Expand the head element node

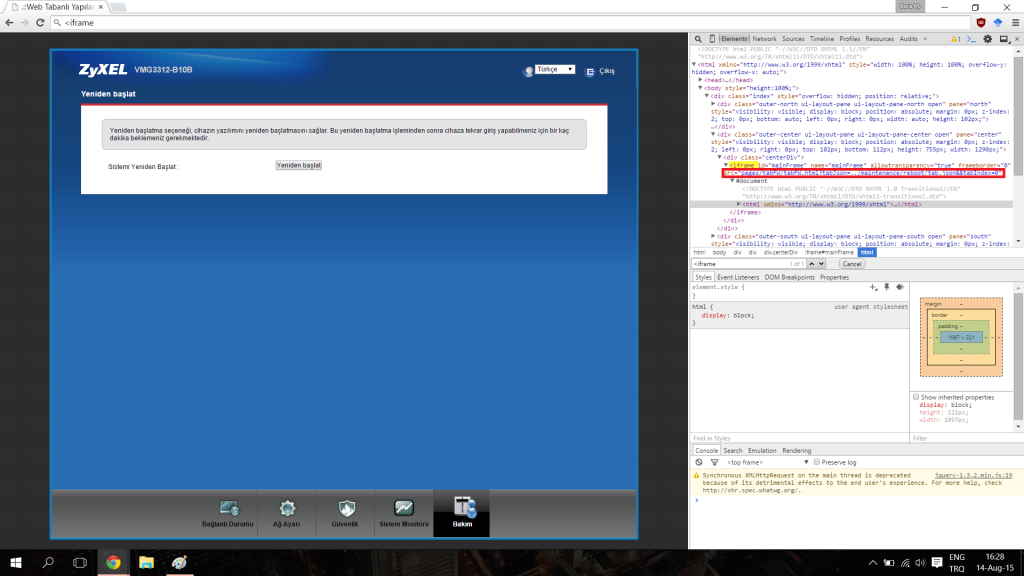click(x=701, y=80)
